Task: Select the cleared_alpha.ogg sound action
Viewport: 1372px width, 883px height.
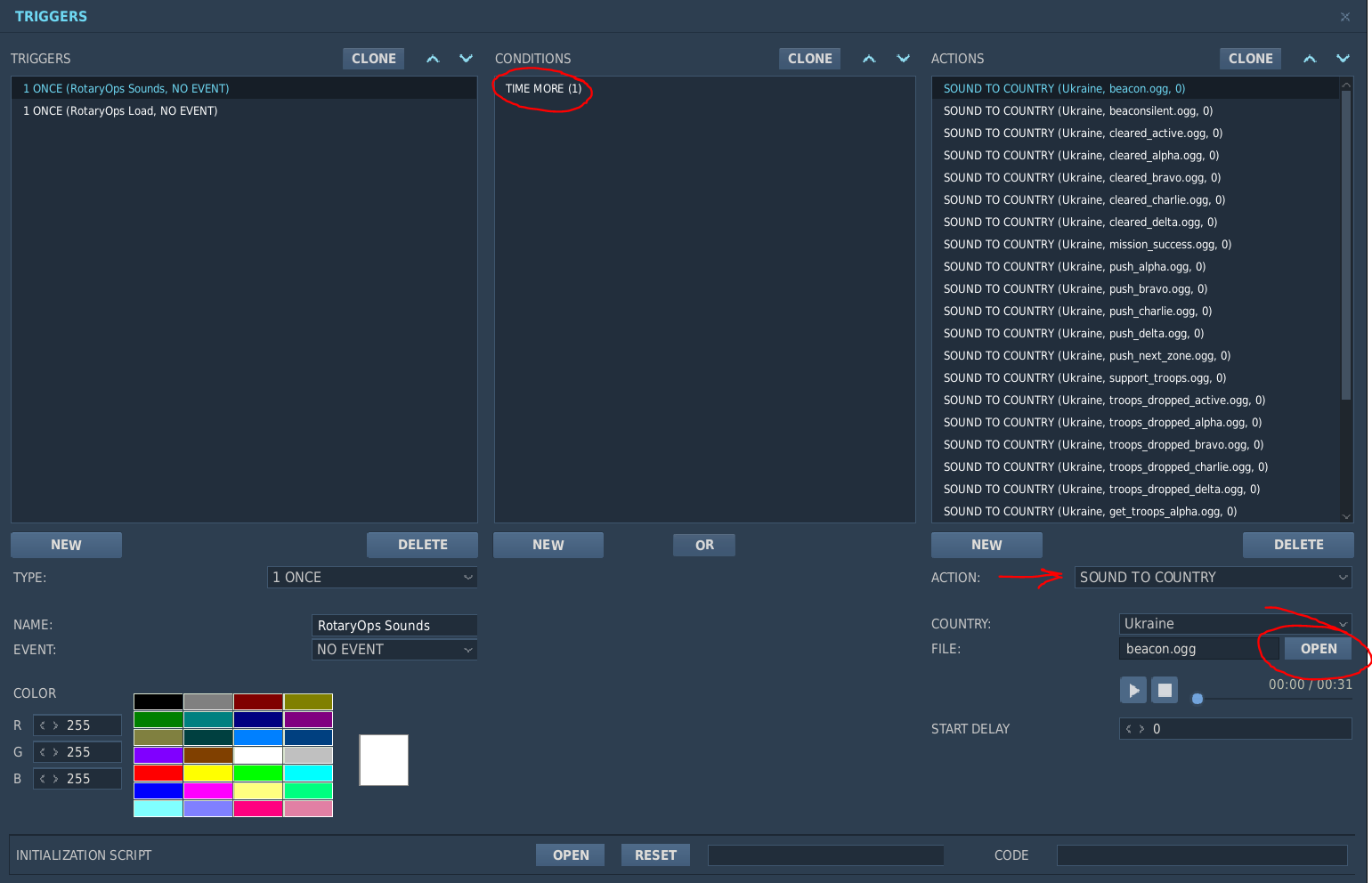Action: [x=1081, y=156]
